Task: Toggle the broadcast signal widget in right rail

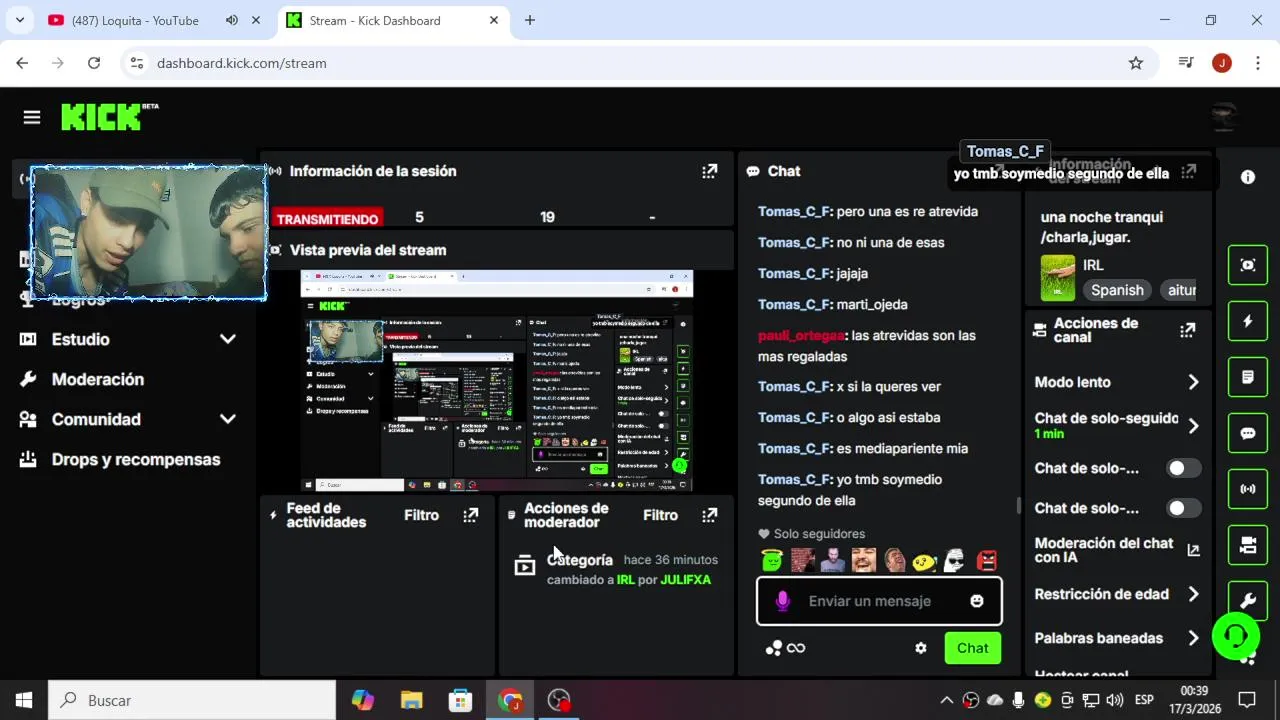Action: pyautogui.click(x=1248, y=489)
